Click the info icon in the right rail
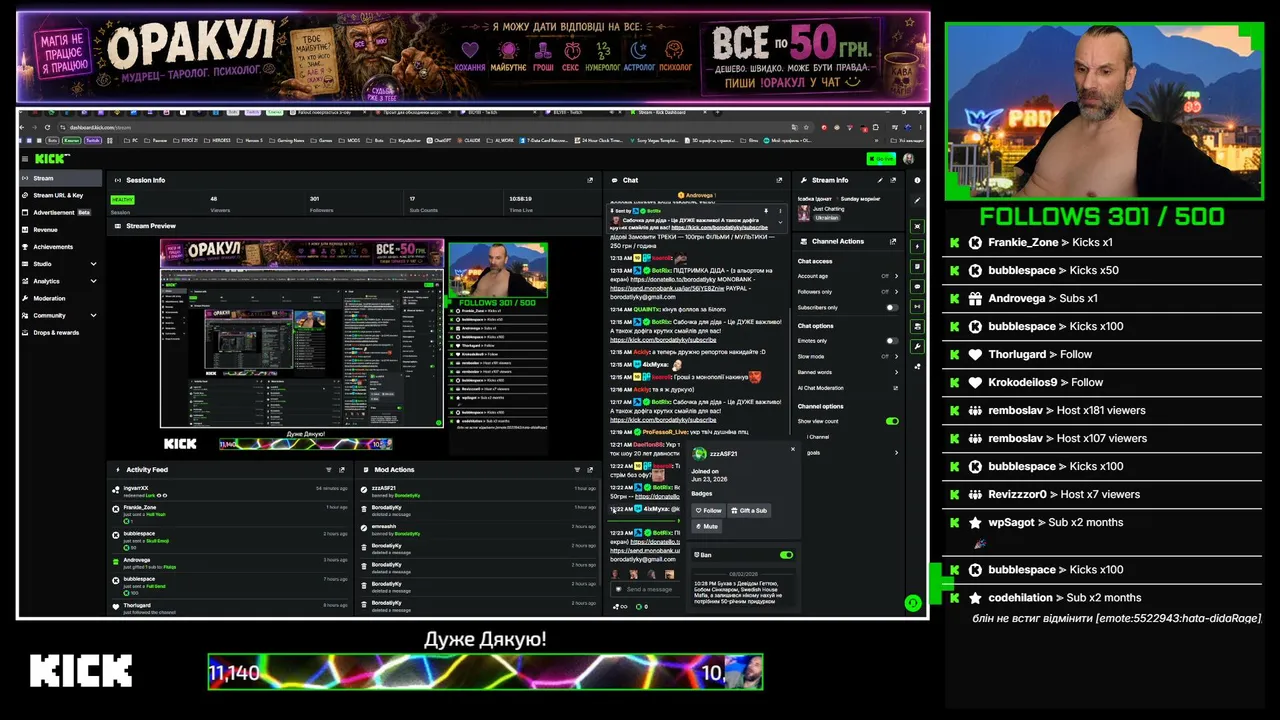 click(x=917, y=180)
